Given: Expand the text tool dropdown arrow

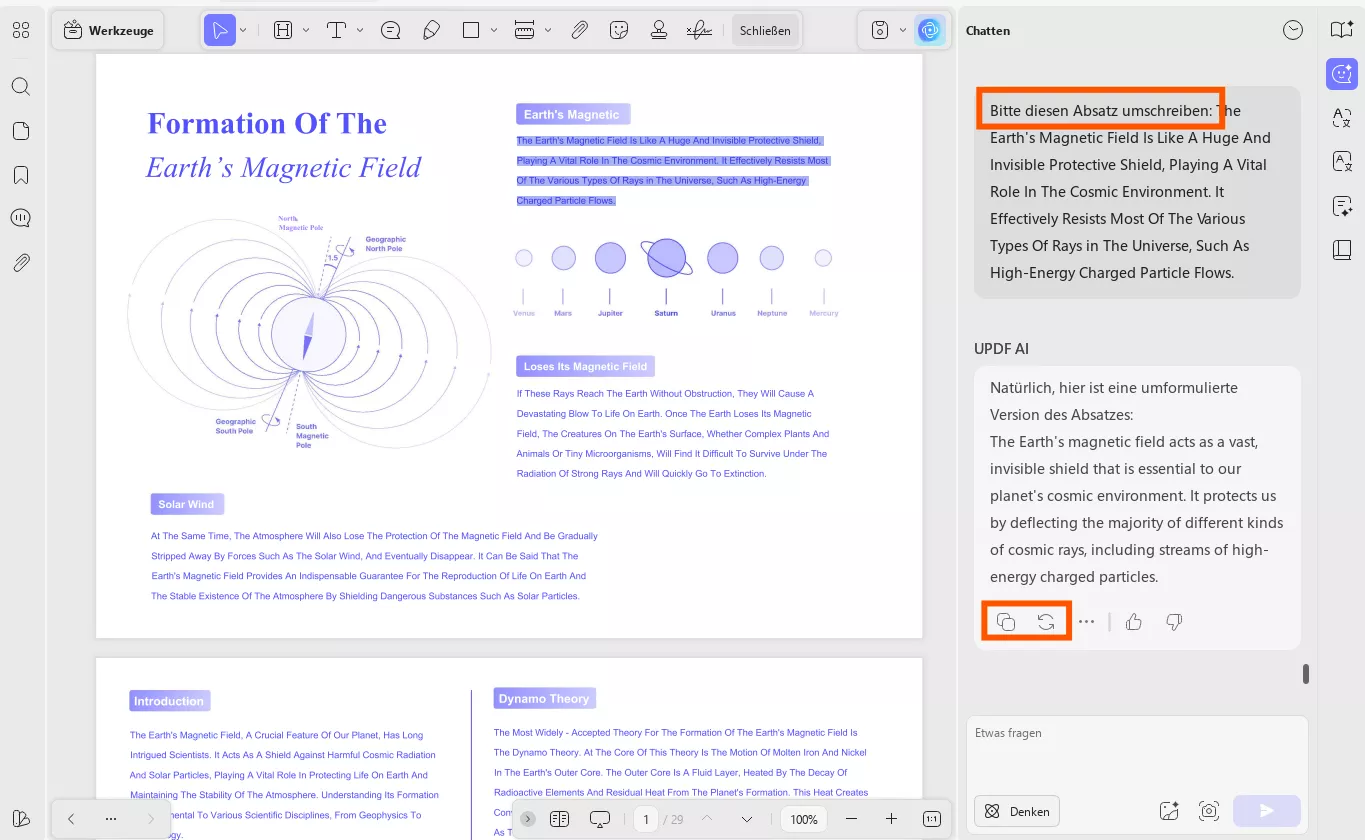Looking at the screenshot, I should point(360,30).
